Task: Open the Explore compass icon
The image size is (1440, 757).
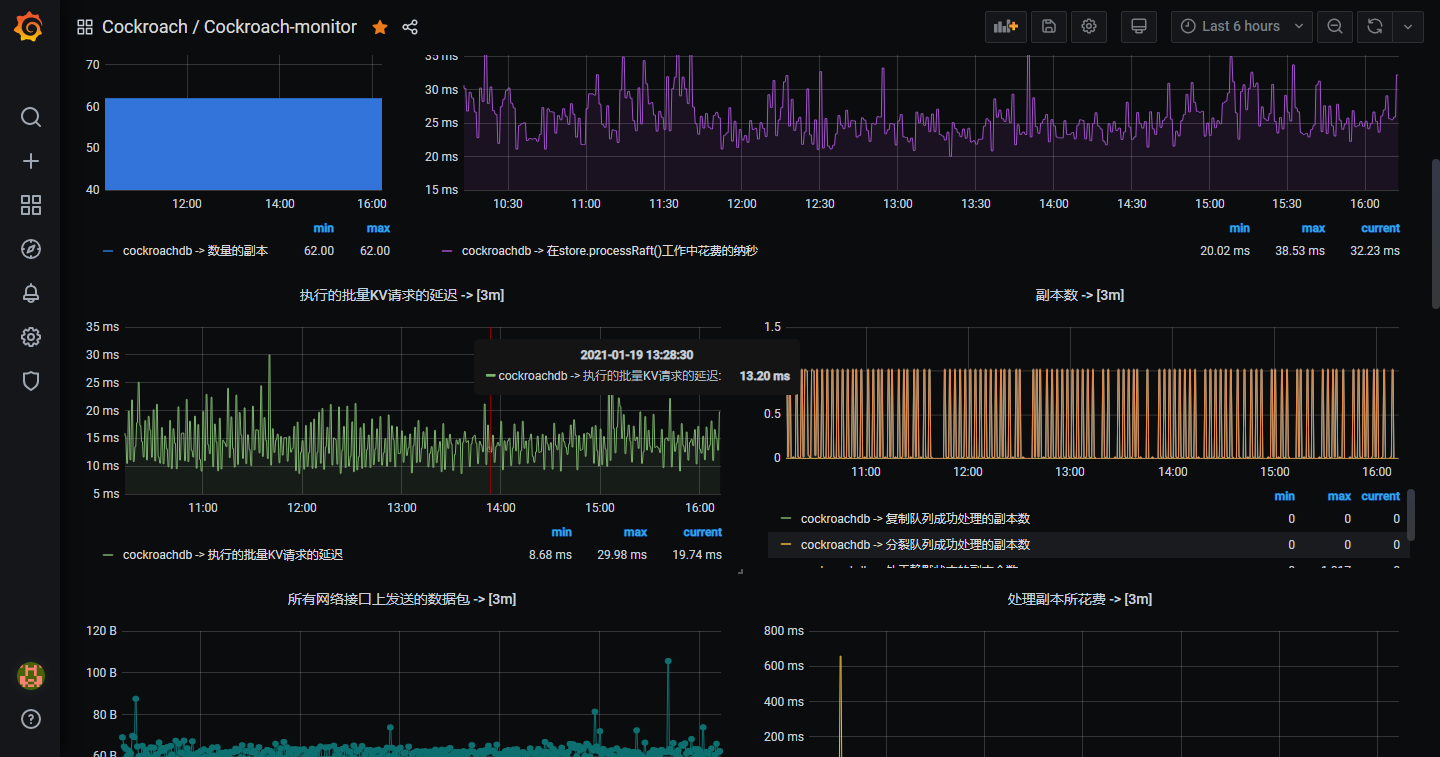Action: pyautogui.click(x=31, y=249)
